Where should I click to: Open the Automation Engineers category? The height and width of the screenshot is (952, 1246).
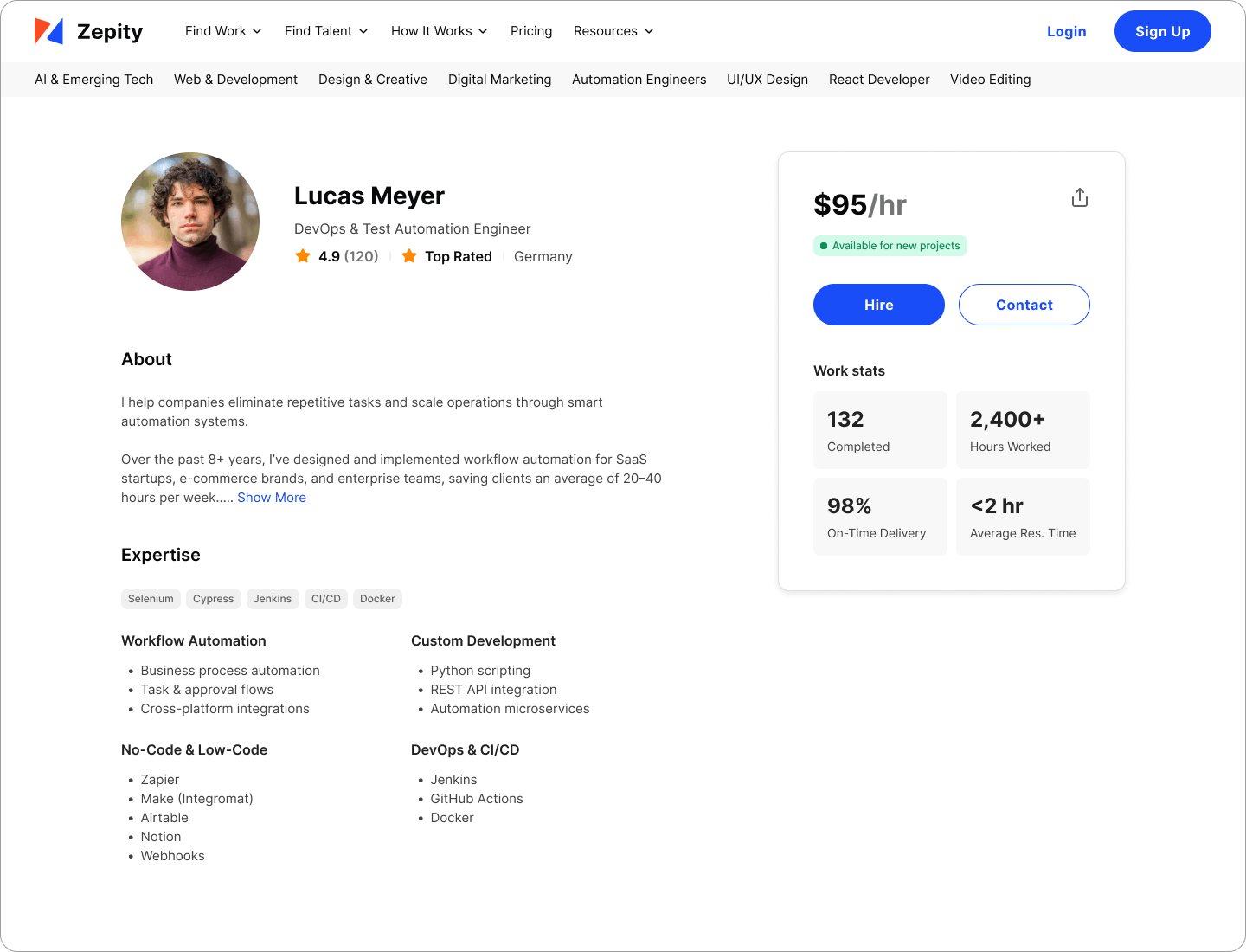pyautogui.click(x=639, y=80)
